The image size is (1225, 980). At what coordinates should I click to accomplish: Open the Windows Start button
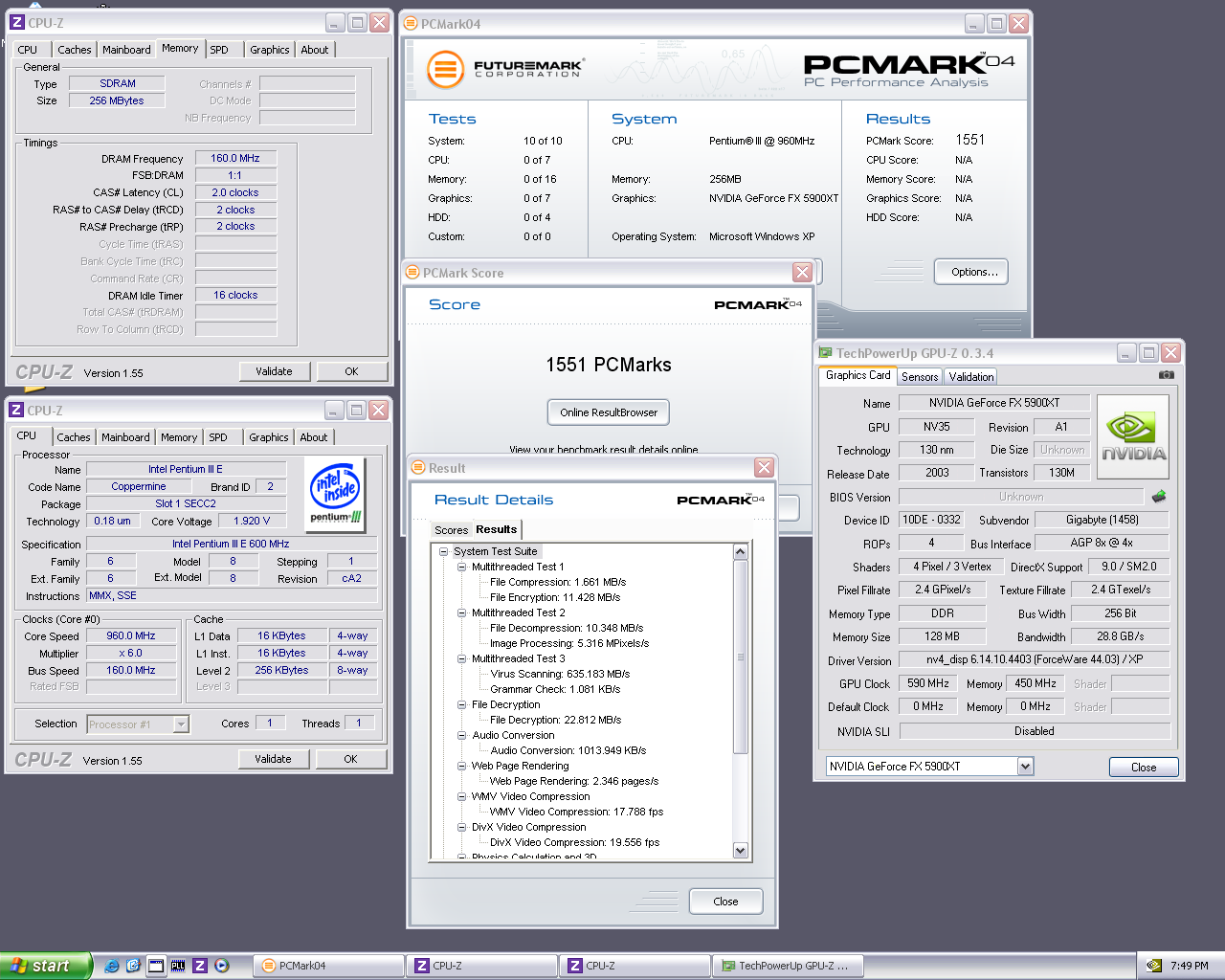point(46,966)
